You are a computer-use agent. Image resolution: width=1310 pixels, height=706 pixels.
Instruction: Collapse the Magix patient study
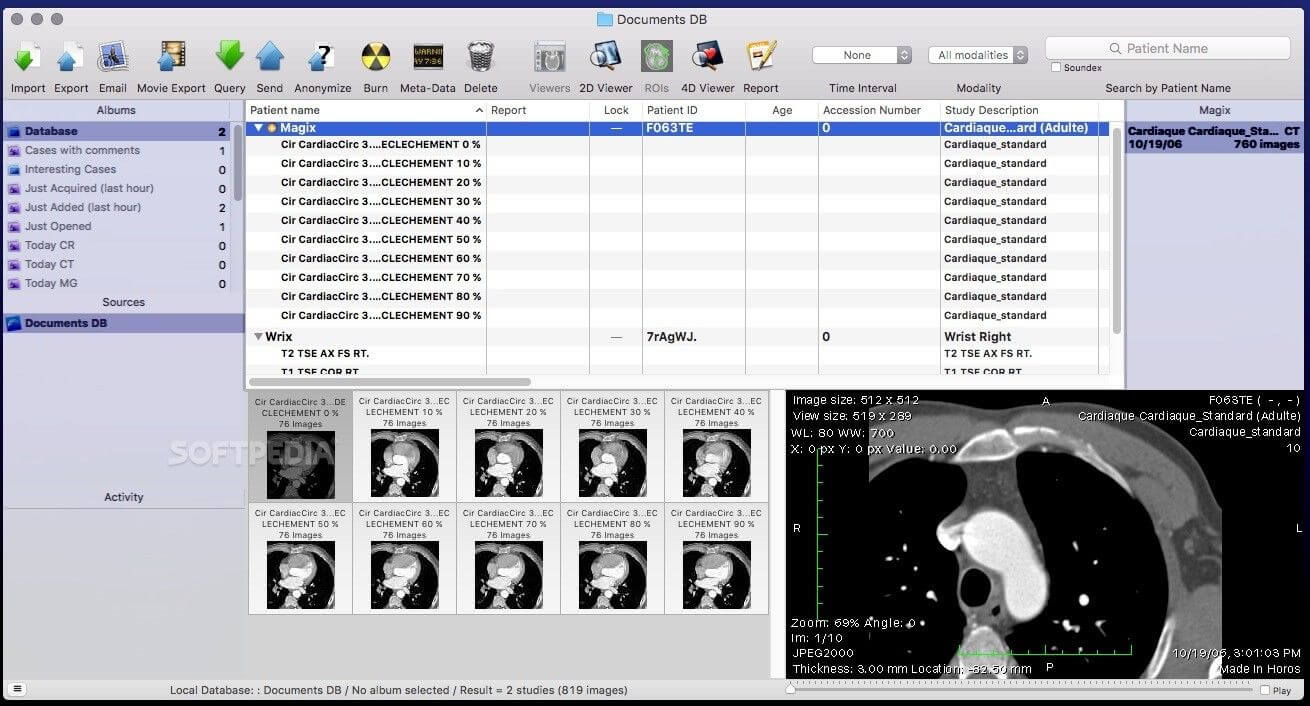click(x=259, y=128)
